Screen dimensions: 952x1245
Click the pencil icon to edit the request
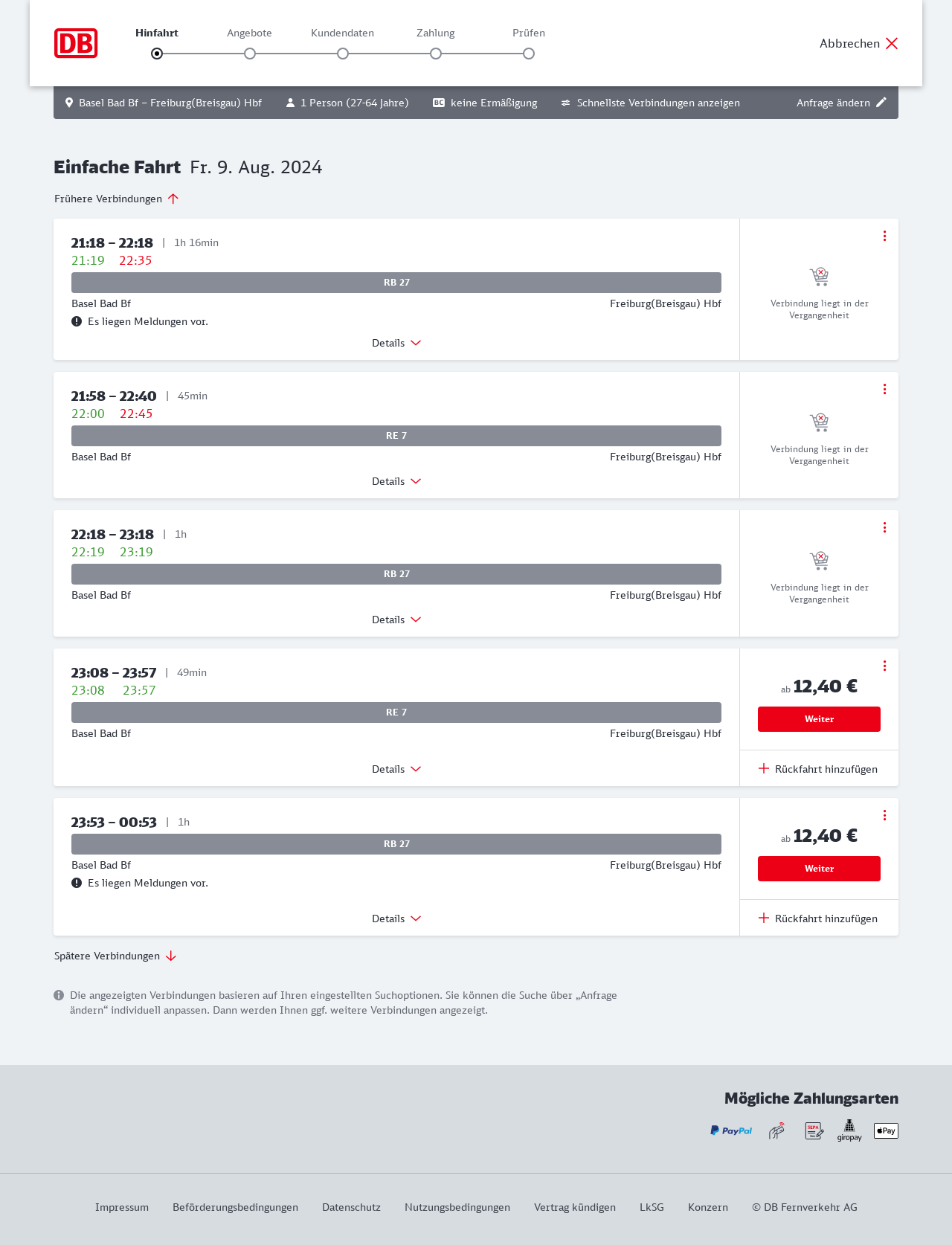tap(881, 103)
